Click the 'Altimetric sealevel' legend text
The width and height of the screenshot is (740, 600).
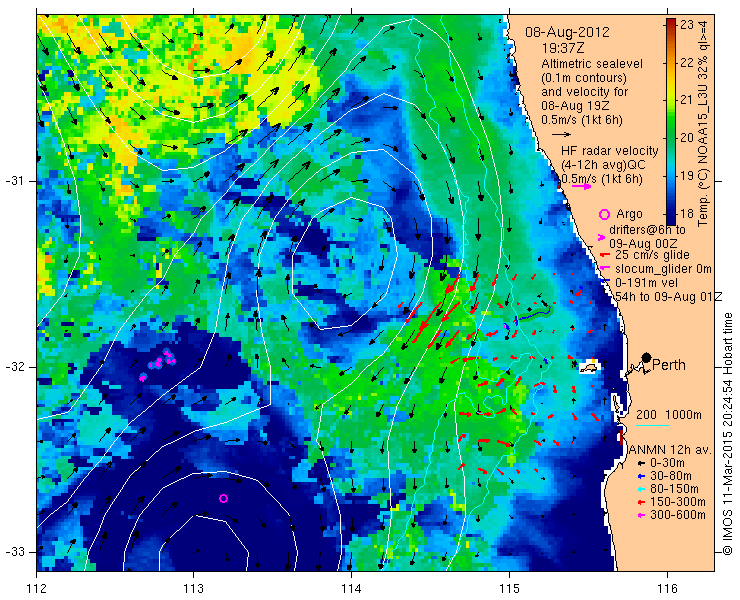[592, 64]
